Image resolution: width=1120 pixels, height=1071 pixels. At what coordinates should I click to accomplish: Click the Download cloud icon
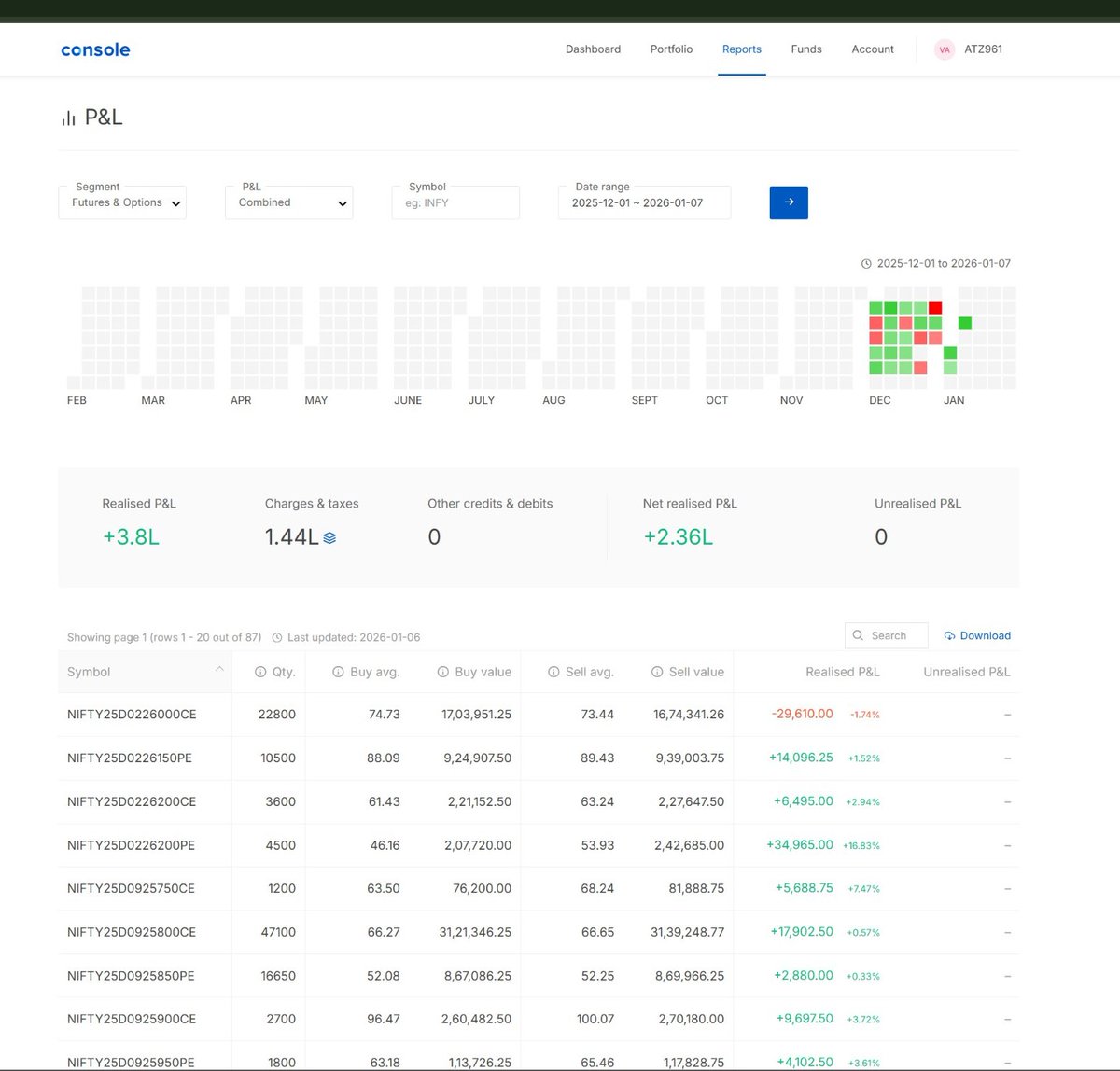tap(950, 636)
